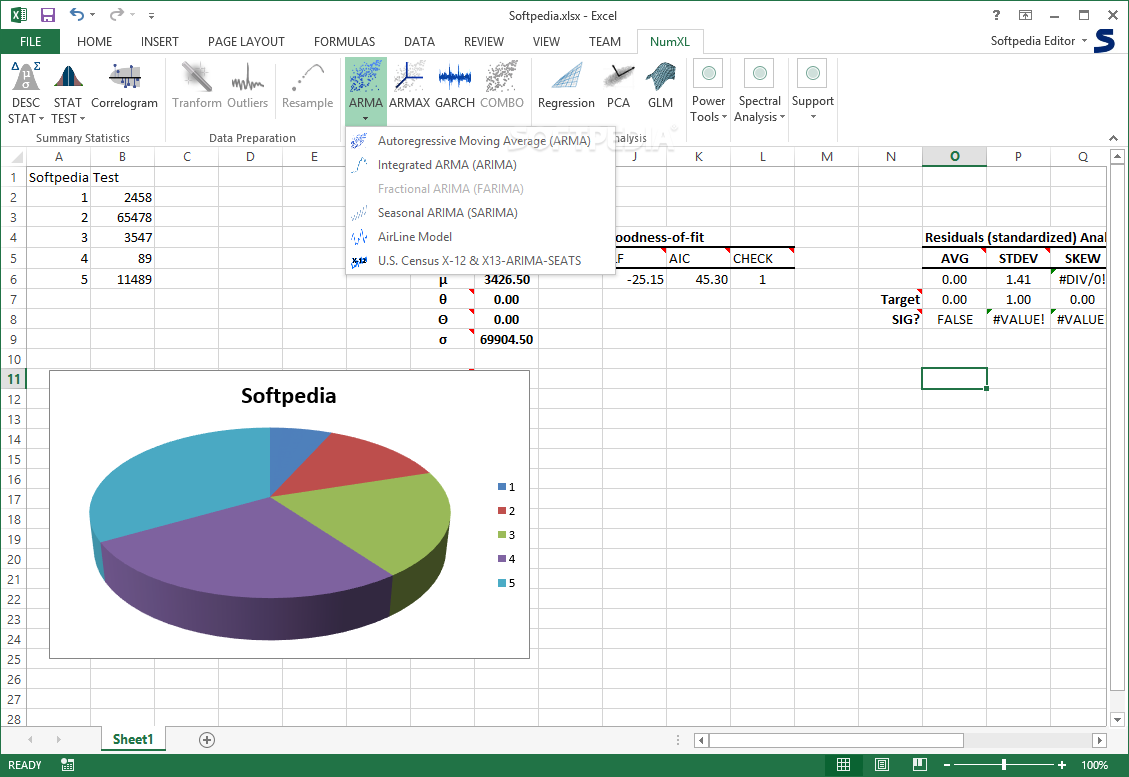
Task: Click the 100% zoom level
Action: click(1094, 765)
